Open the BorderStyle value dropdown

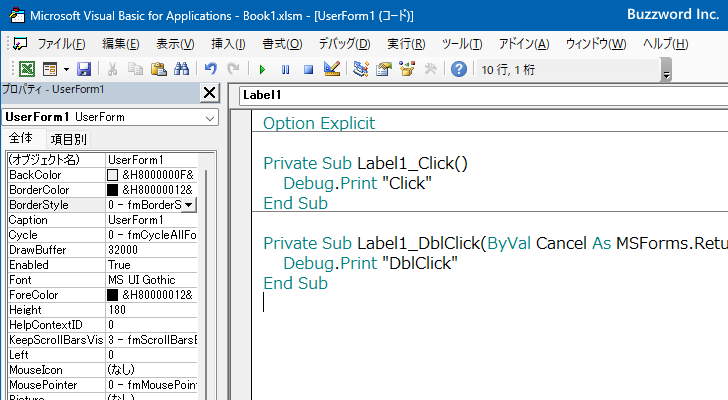(x=189, y=205)
